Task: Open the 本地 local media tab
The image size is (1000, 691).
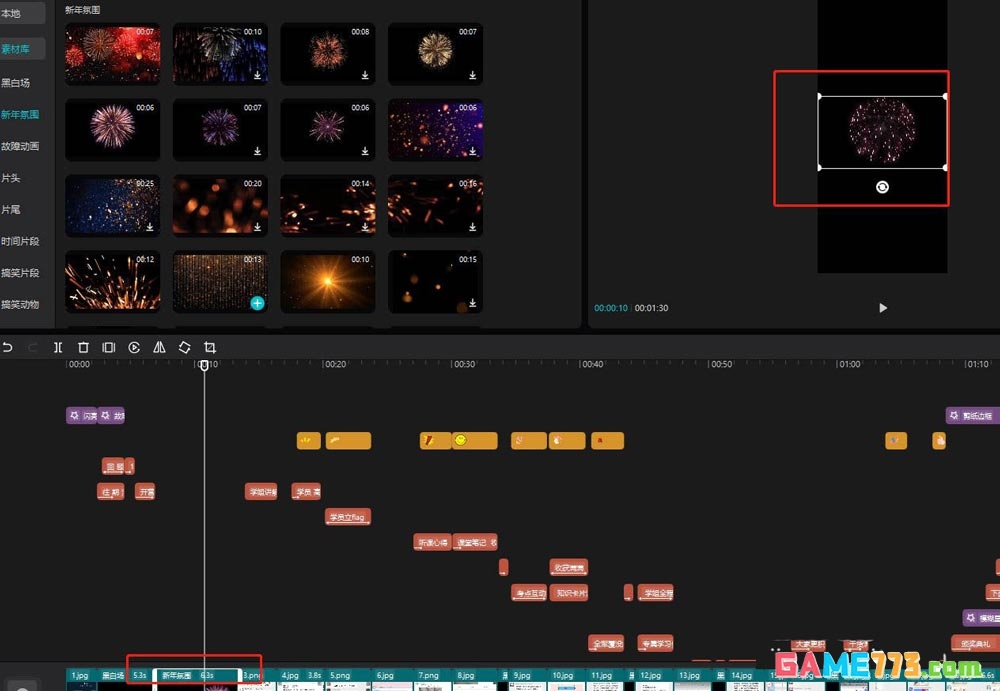Action: pyautogui.click(x=11, y=14)
